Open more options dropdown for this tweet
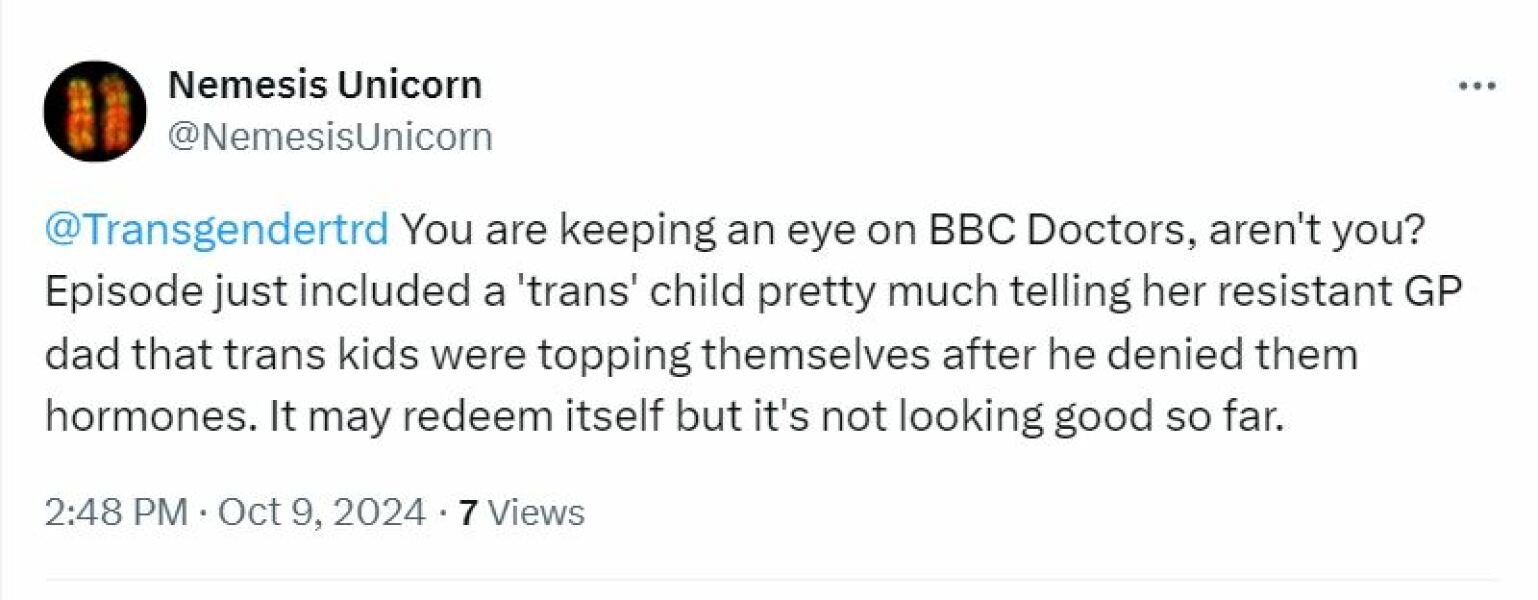This screenshot has width=1538, height=600. 1475,85
